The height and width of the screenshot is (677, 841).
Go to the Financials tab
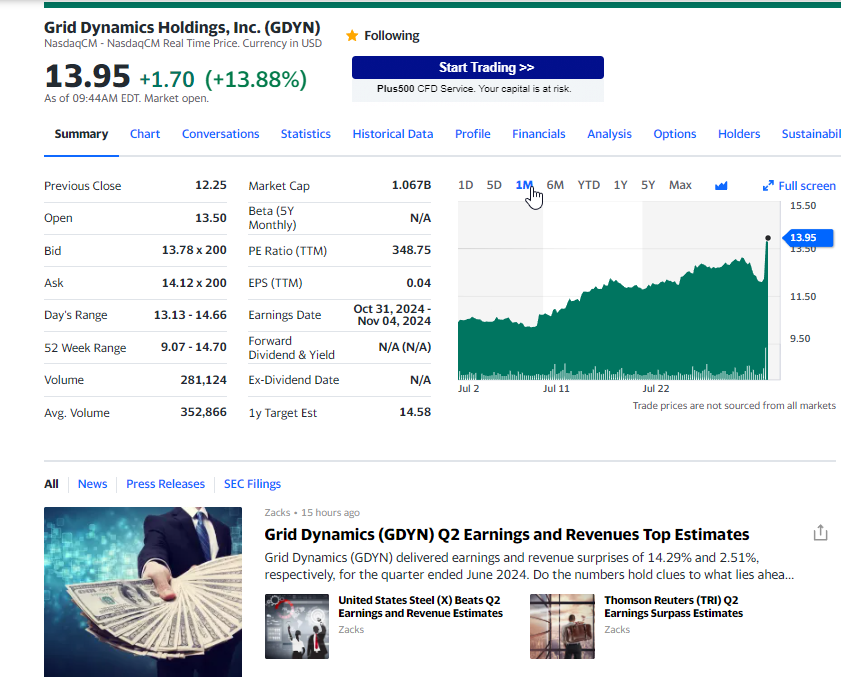(538, 134)
